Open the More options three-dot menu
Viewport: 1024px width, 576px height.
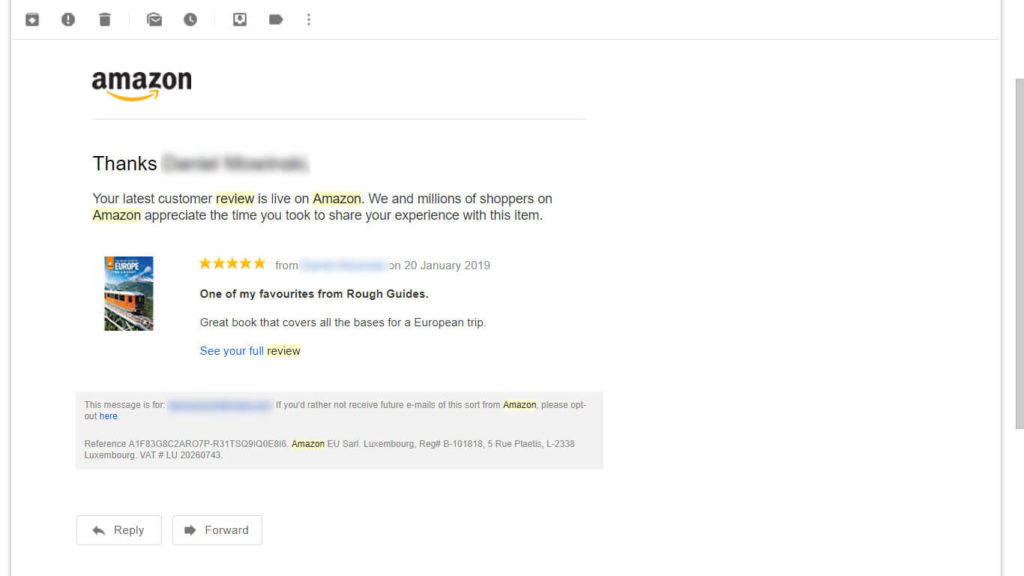tap(309, 20)
